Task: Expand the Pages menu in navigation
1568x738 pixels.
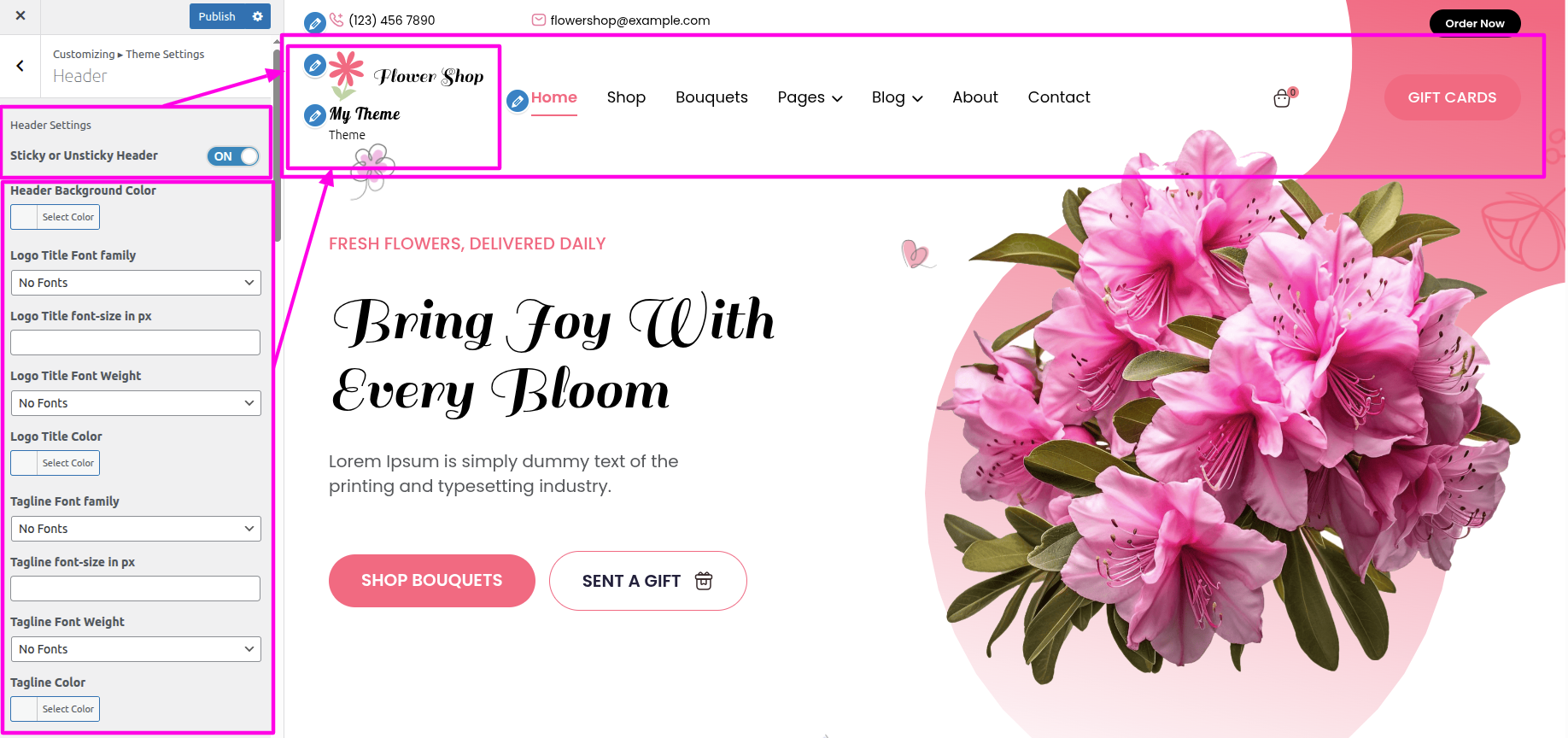Action: click(x=810, y=97)
